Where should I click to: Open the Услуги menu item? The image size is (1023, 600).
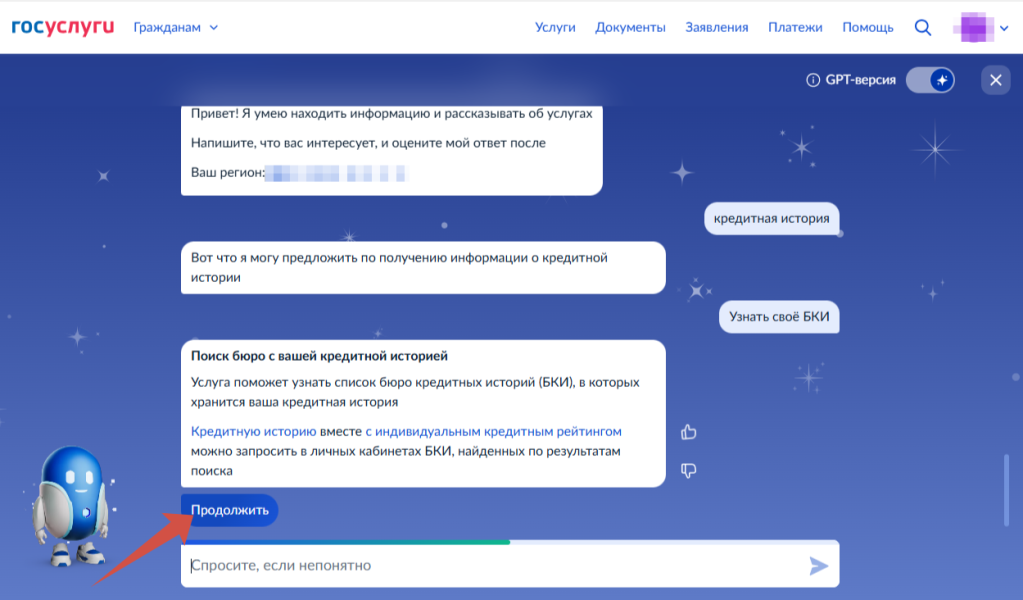(x=555, y=27)
